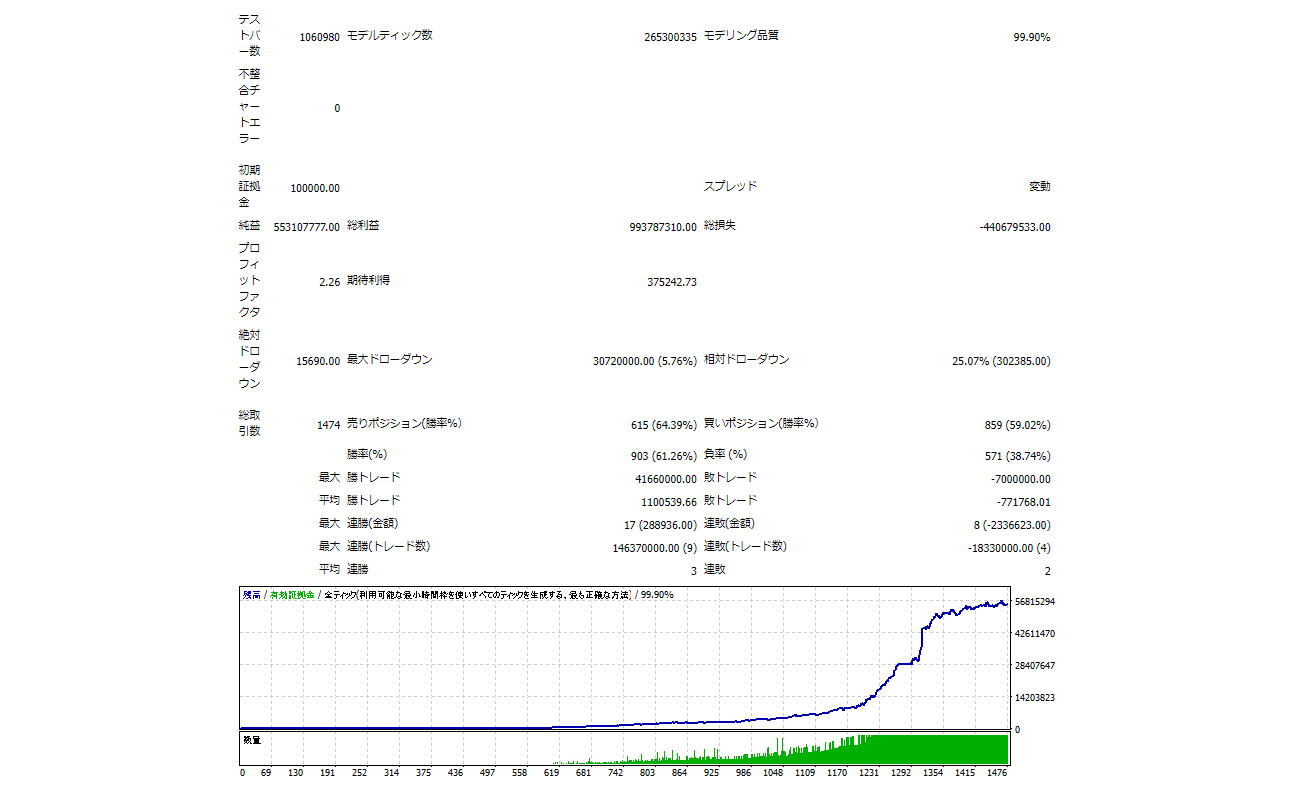1311x789 pixels.
Task: Select the 総取引数 value 1474
Action: pos(328,425)
